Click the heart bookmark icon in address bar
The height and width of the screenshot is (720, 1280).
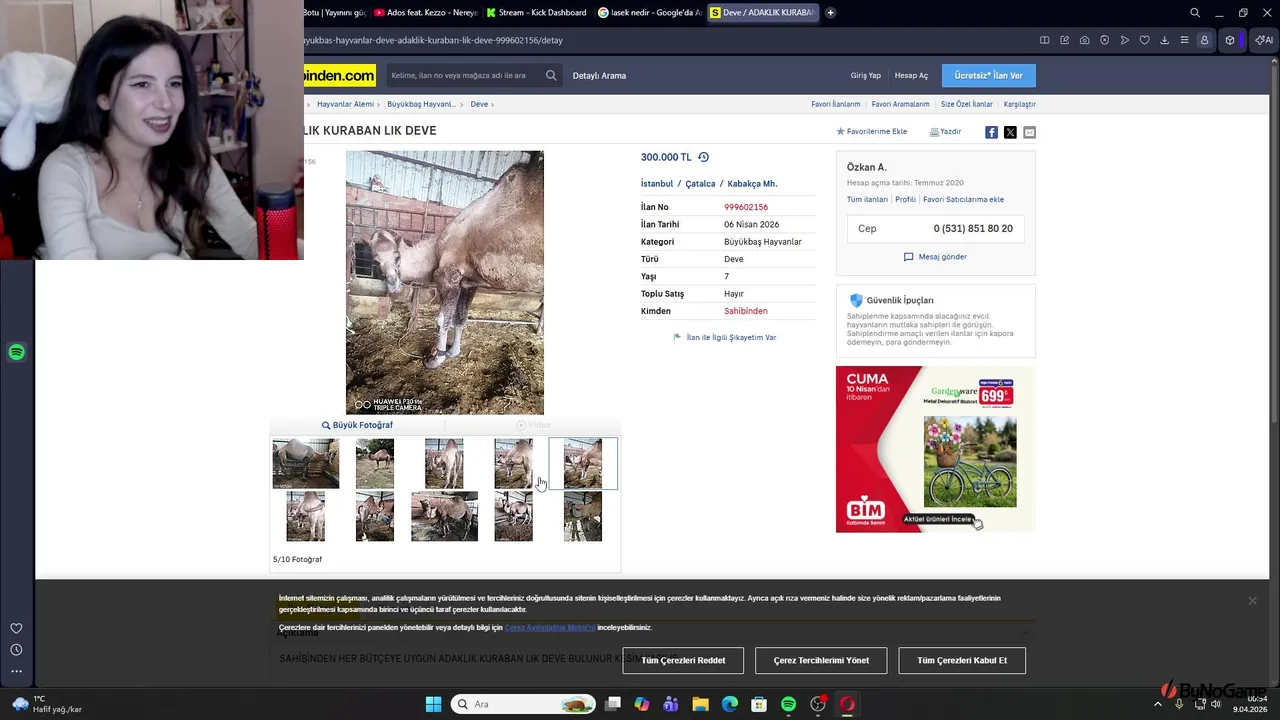pos(1144,40)
